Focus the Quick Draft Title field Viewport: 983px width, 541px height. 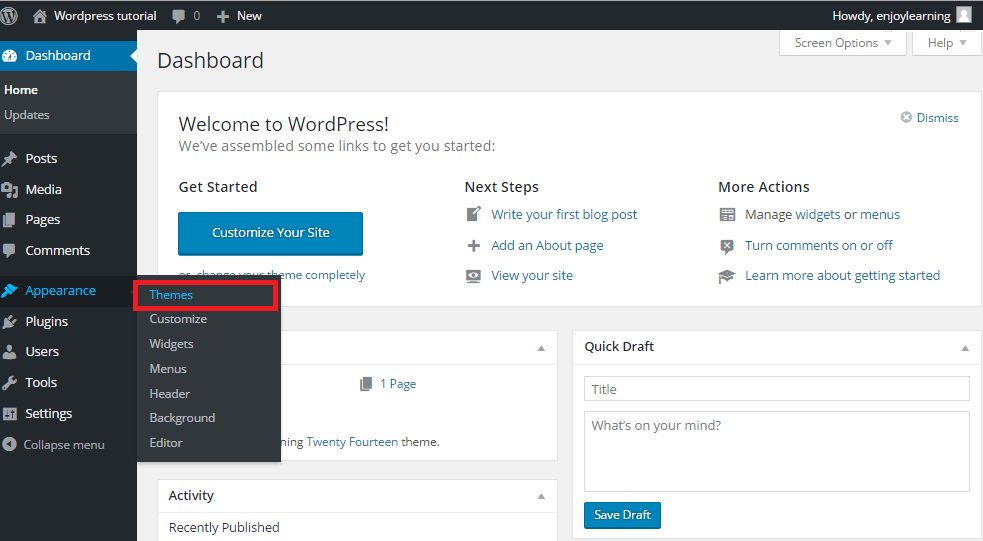pyautogui.click(x=777, y=389)
